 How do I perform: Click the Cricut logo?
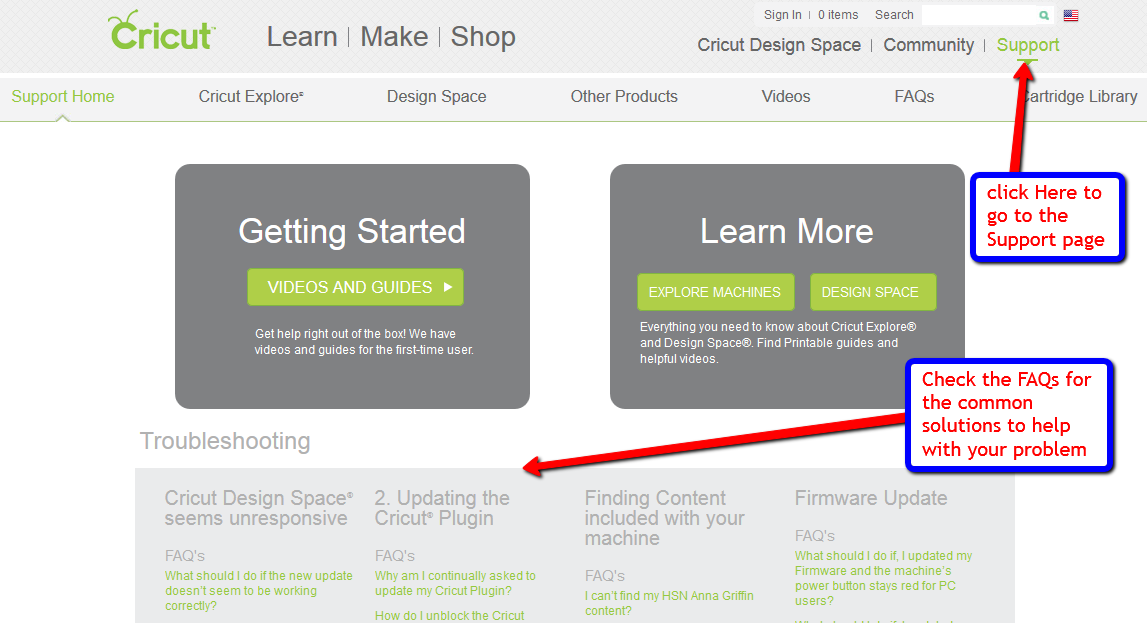click(162, 31)
